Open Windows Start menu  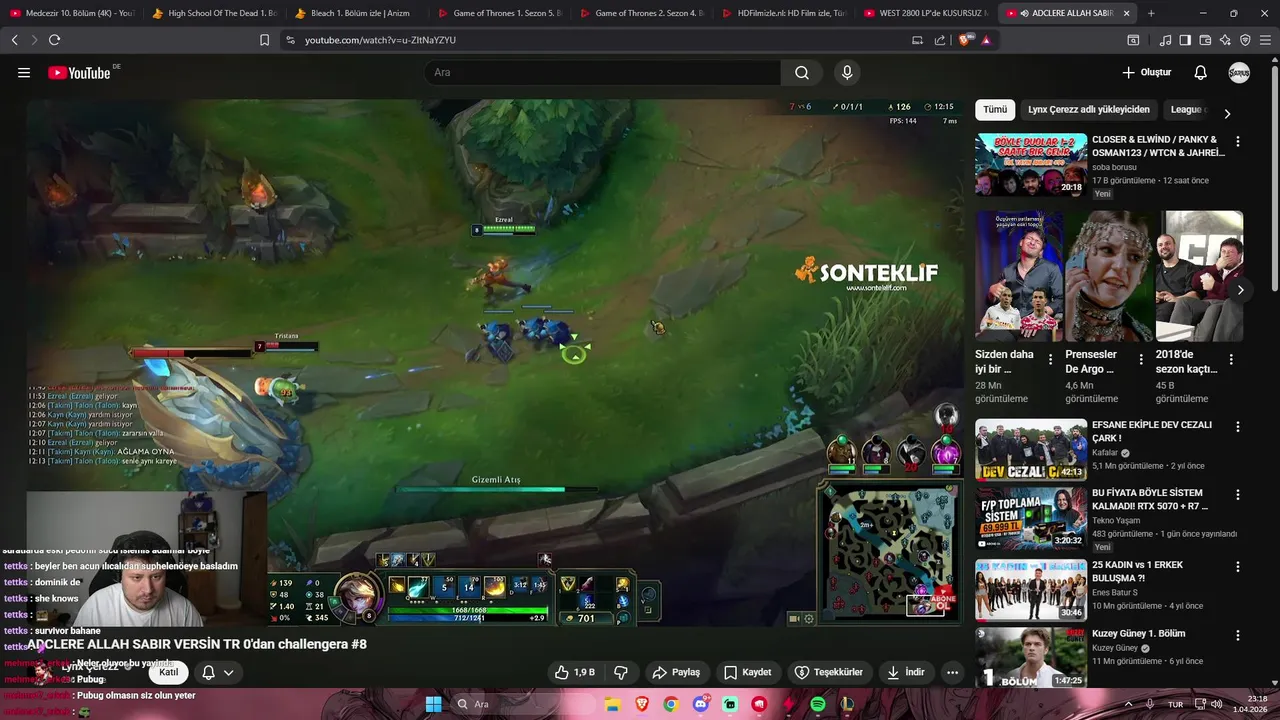(433, 704)
